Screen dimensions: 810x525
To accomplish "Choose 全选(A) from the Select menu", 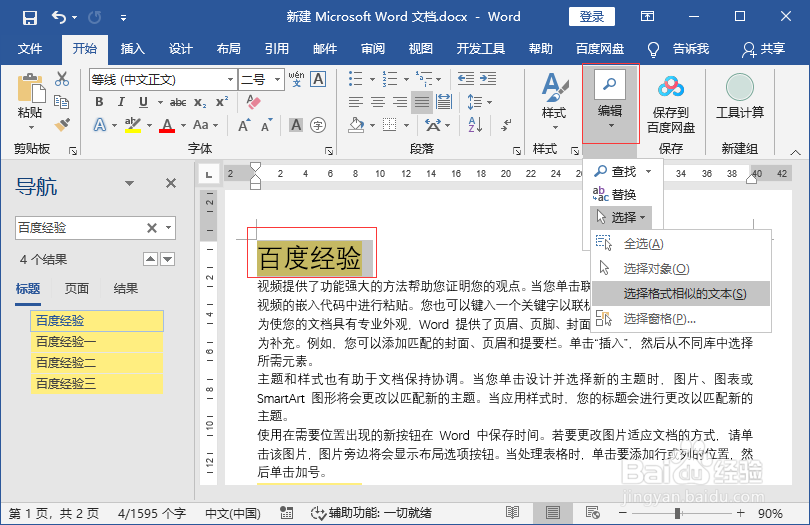I will [x=681, y=244].
